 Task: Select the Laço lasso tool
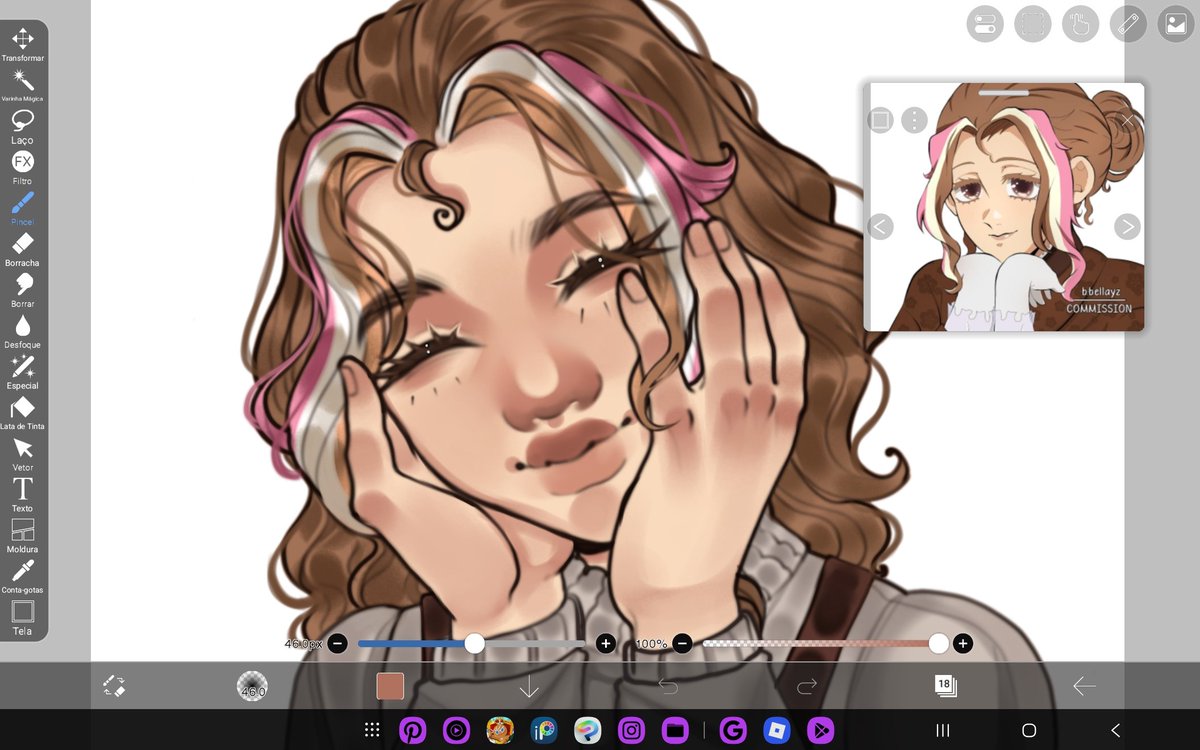(x=22, y=127)
